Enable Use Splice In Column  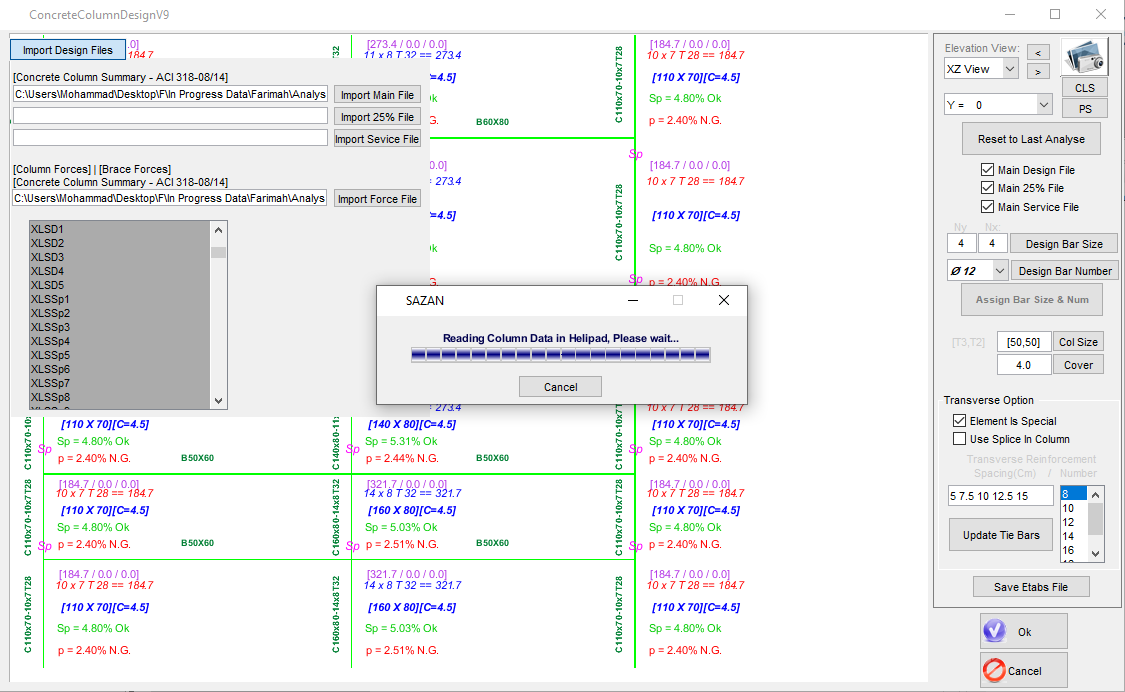[960, 439]
